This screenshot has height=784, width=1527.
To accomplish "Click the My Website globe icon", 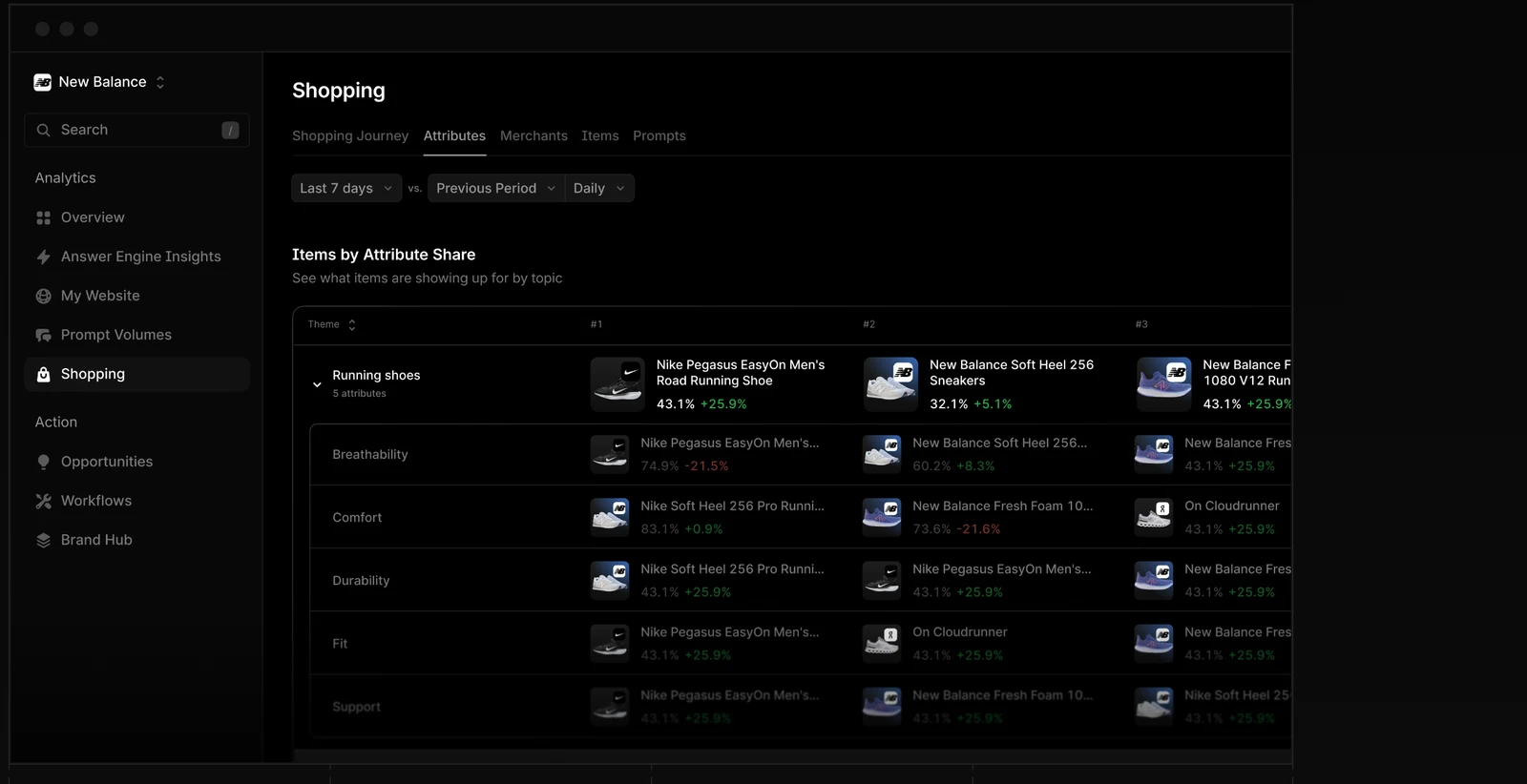I will (43, 296).
